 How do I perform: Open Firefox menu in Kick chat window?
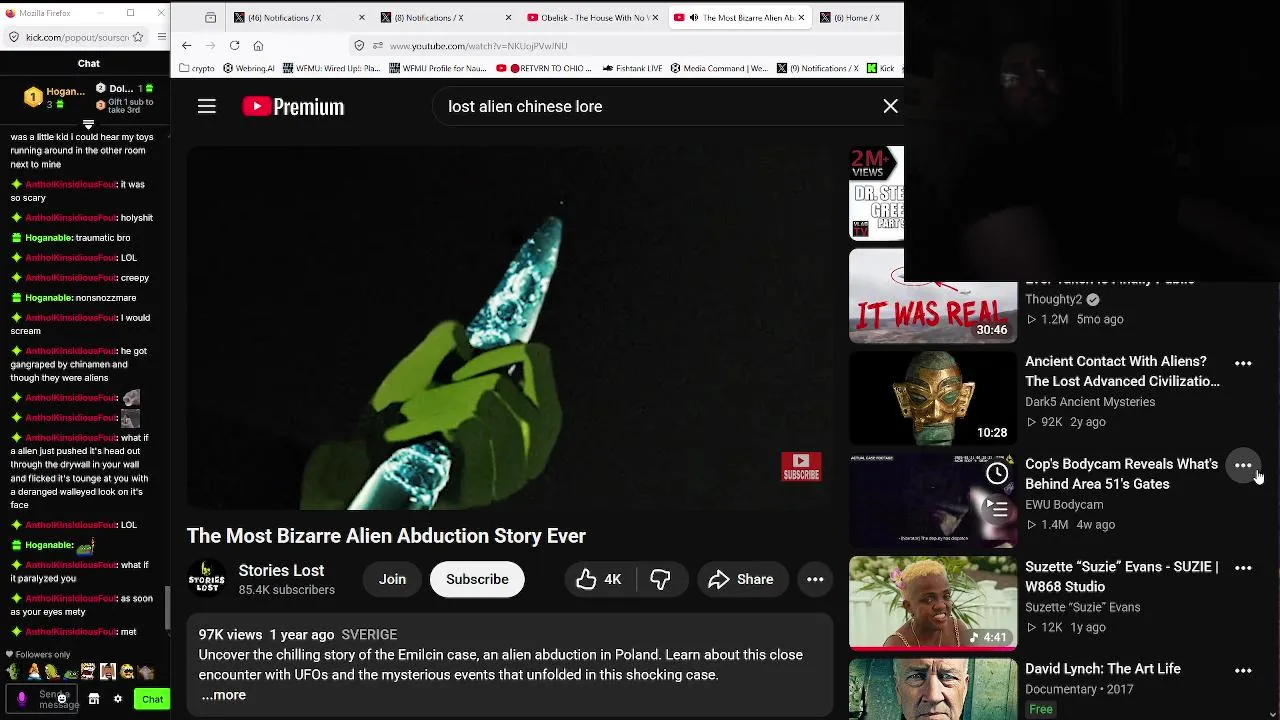[x=161, y=37]
